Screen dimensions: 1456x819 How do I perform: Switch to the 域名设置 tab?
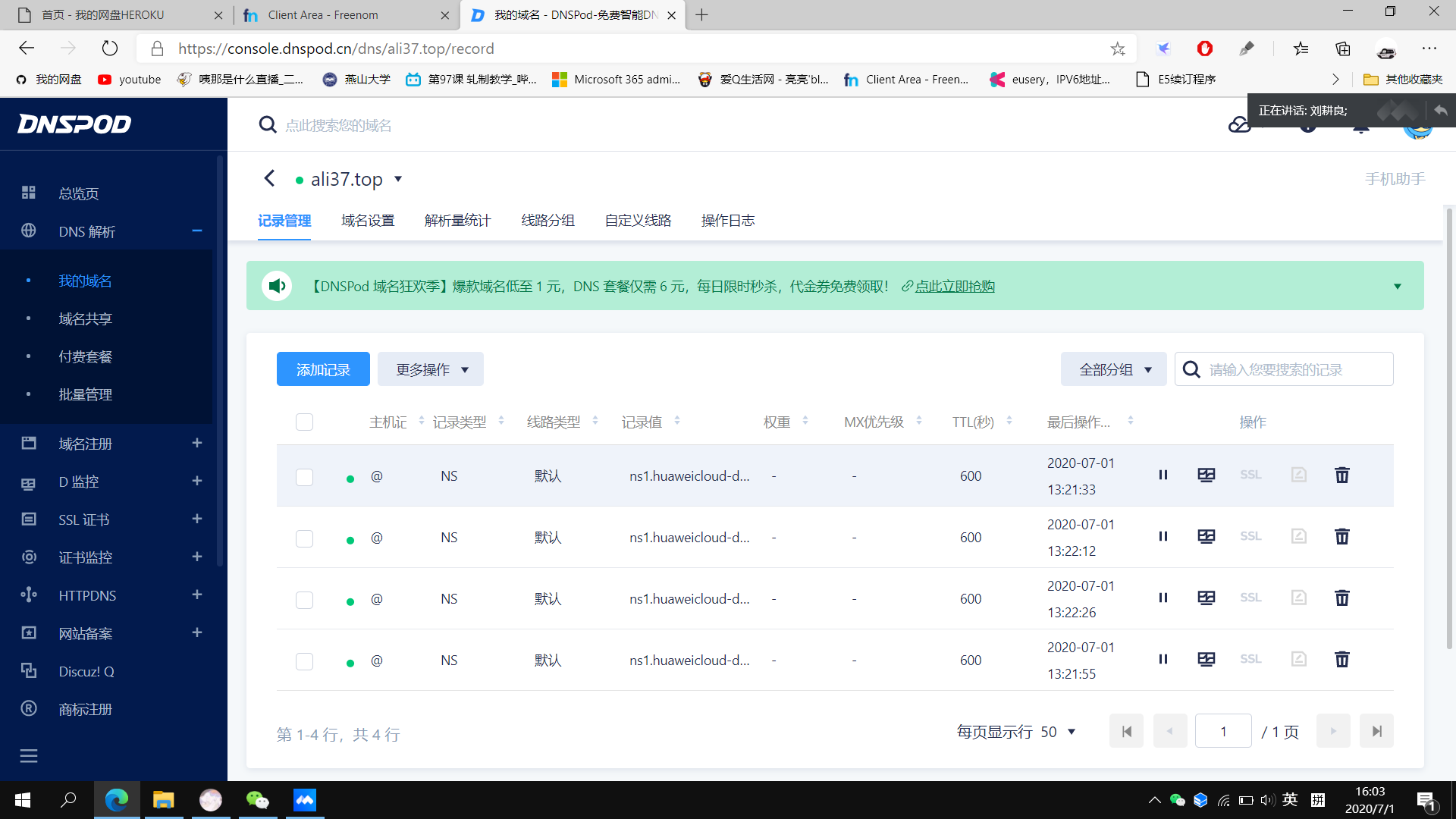pos(368,221)
